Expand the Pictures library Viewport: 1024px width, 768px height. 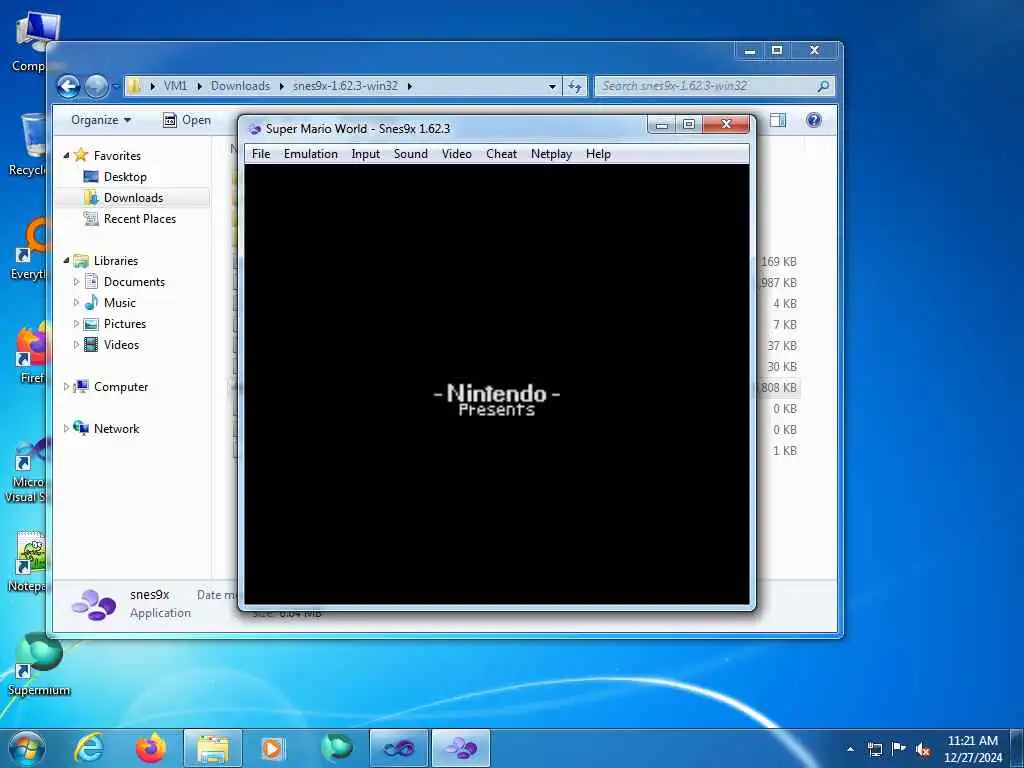[x=76, y=324]
